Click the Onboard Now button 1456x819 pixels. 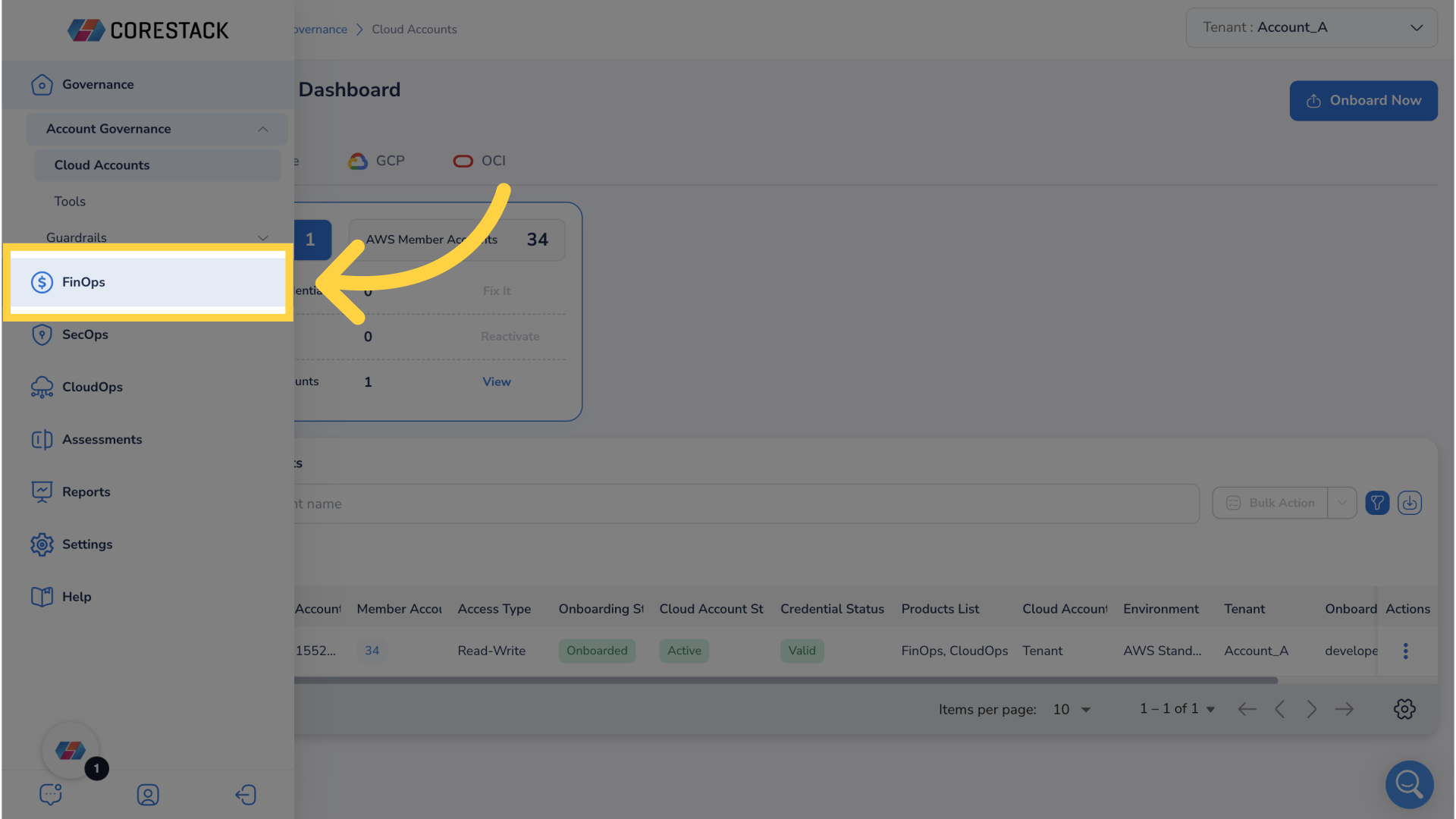pos(1363,100)
